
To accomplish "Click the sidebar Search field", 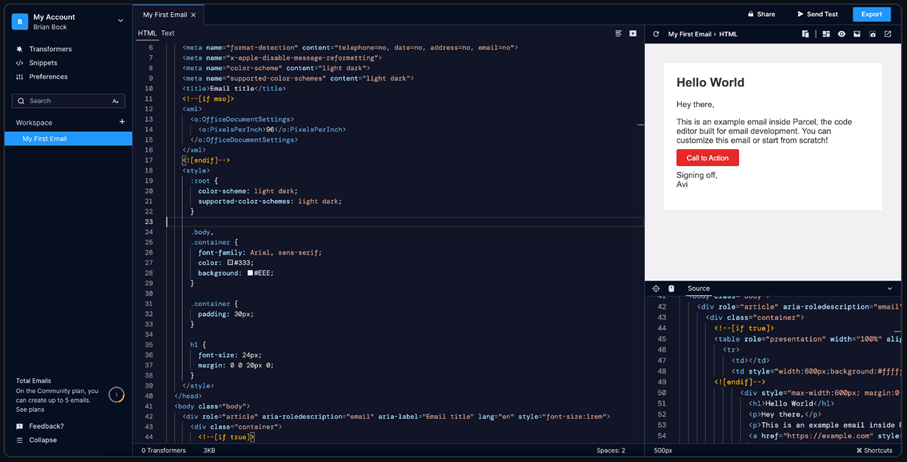I will [65, 101].
